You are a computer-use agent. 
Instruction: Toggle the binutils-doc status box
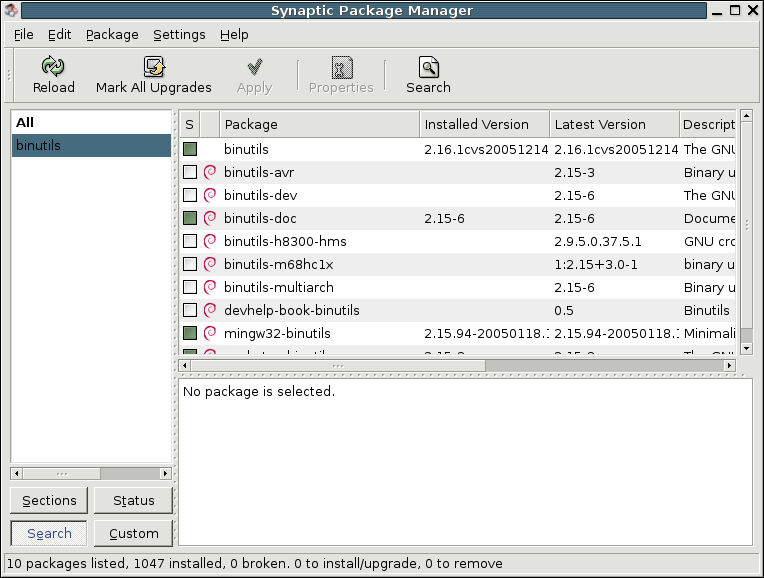pos(190,218)
